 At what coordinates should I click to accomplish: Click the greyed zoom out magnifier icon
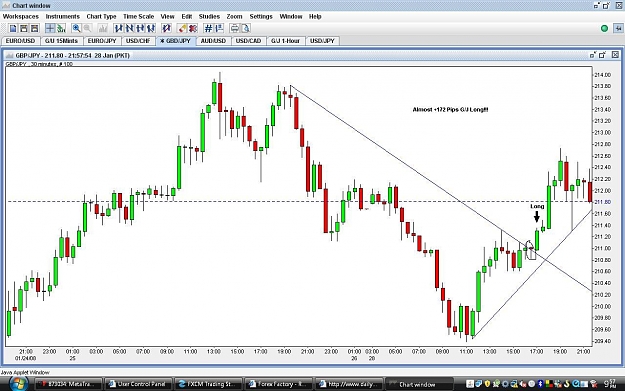click(87, 28)
